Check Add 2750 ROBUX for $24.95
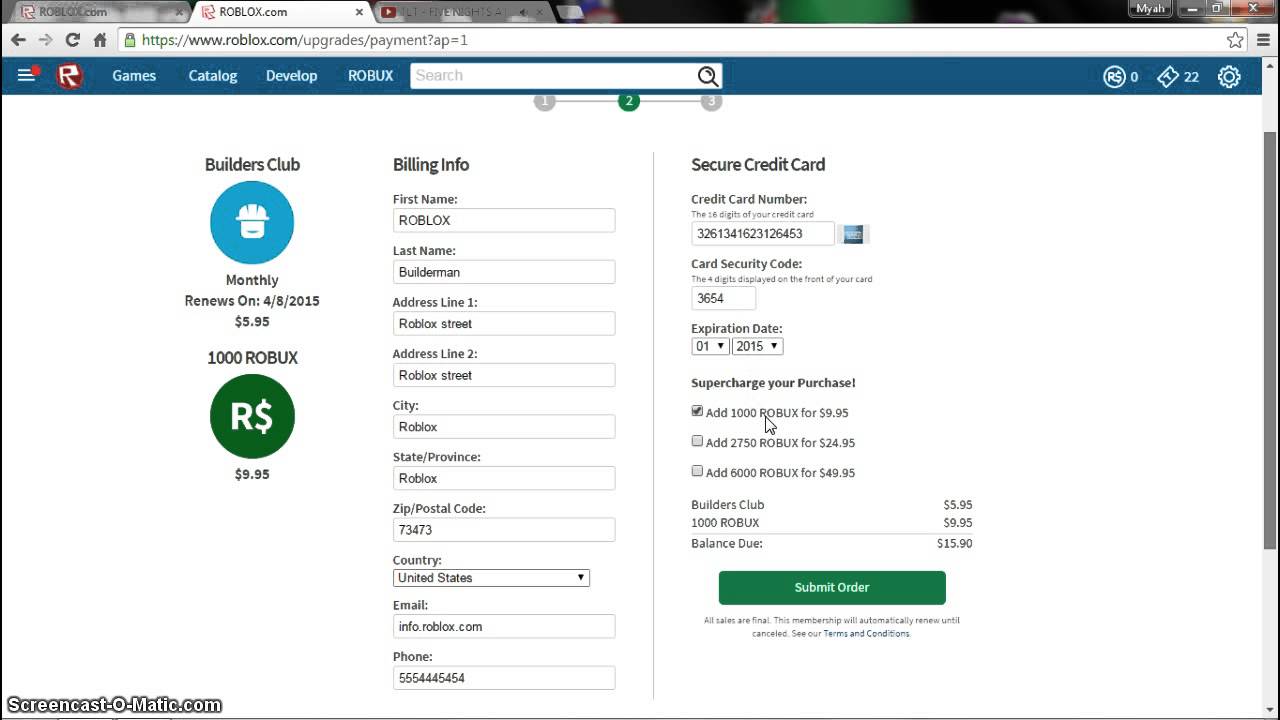1280x720 pixels. (x=697, y=441)
